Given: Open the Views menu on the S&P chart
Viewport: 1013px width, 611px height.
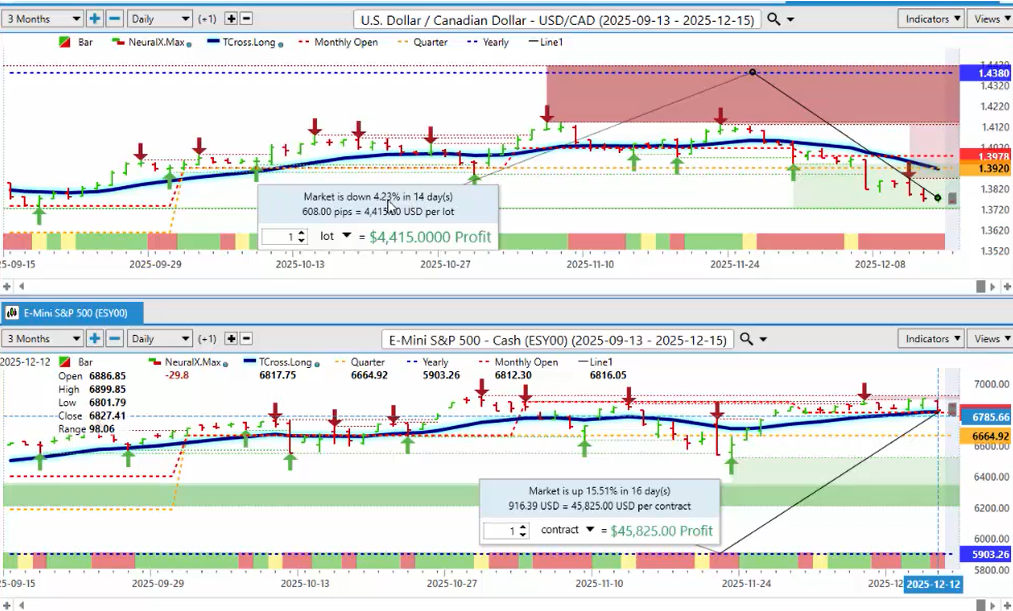Looking at the screenshot, I should click(990, 339).
